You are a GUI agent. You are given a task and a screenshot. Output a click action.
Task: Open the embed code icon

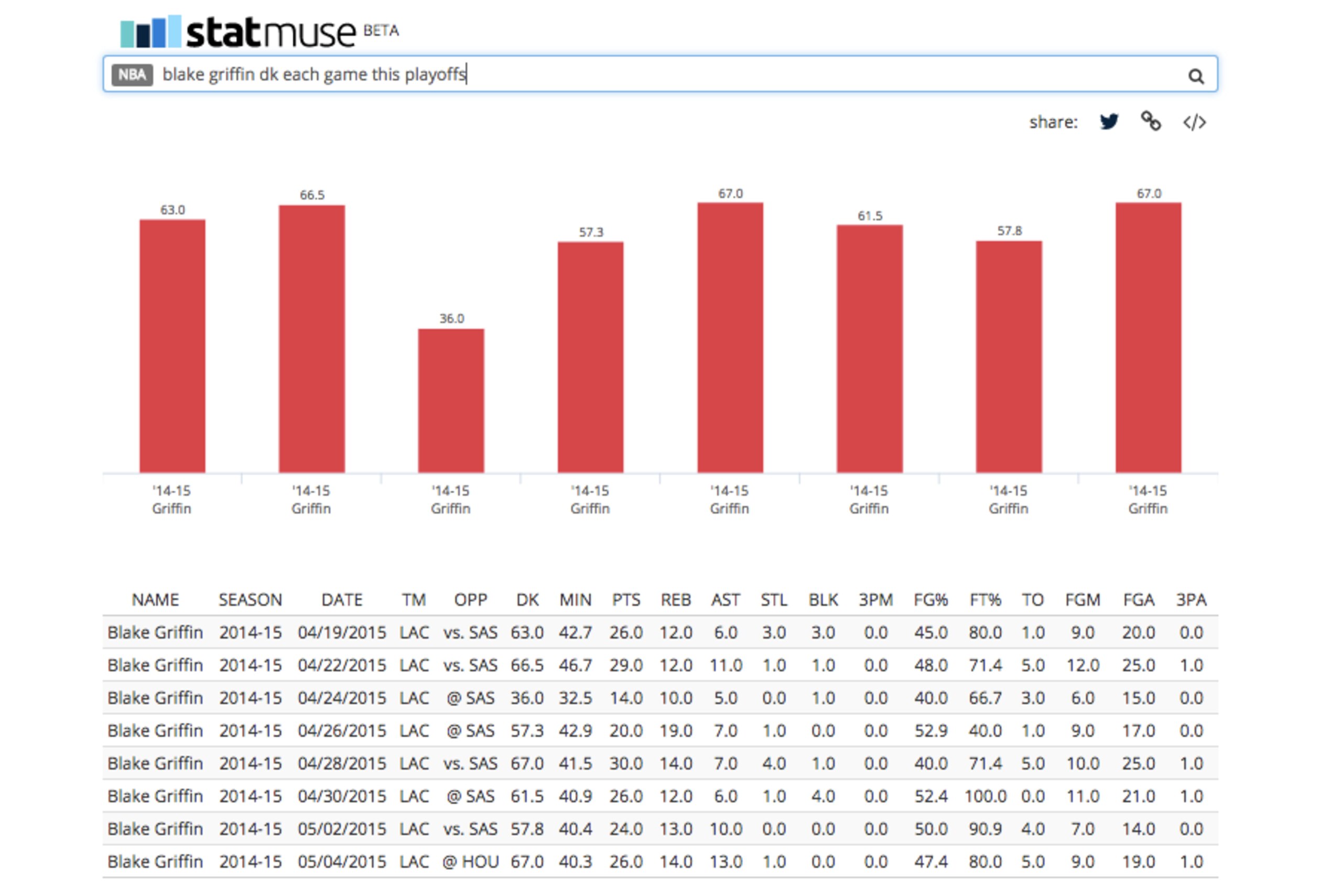click(1194, 122)
